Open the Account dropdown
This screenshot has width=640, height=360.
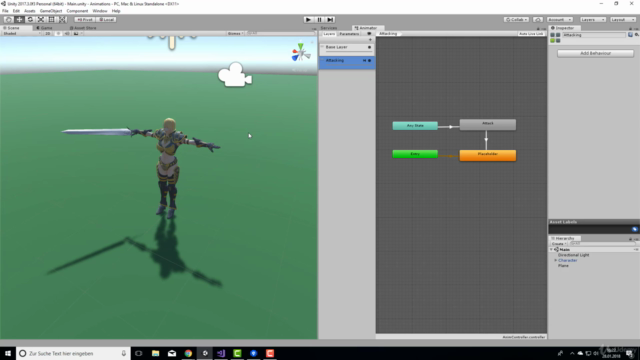pyautogui.click(x=560, y=20)
